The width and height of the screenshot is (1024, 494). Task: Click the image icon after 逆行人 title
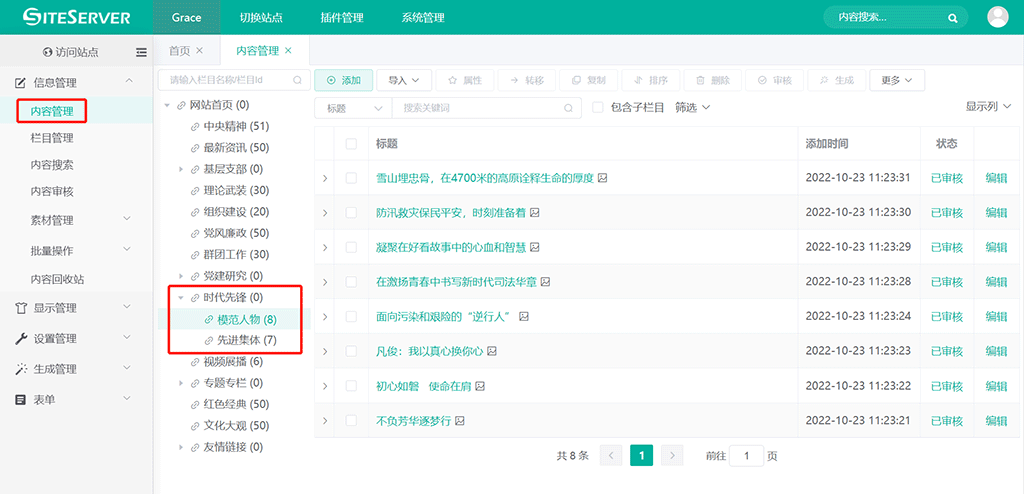click(524, 316)
